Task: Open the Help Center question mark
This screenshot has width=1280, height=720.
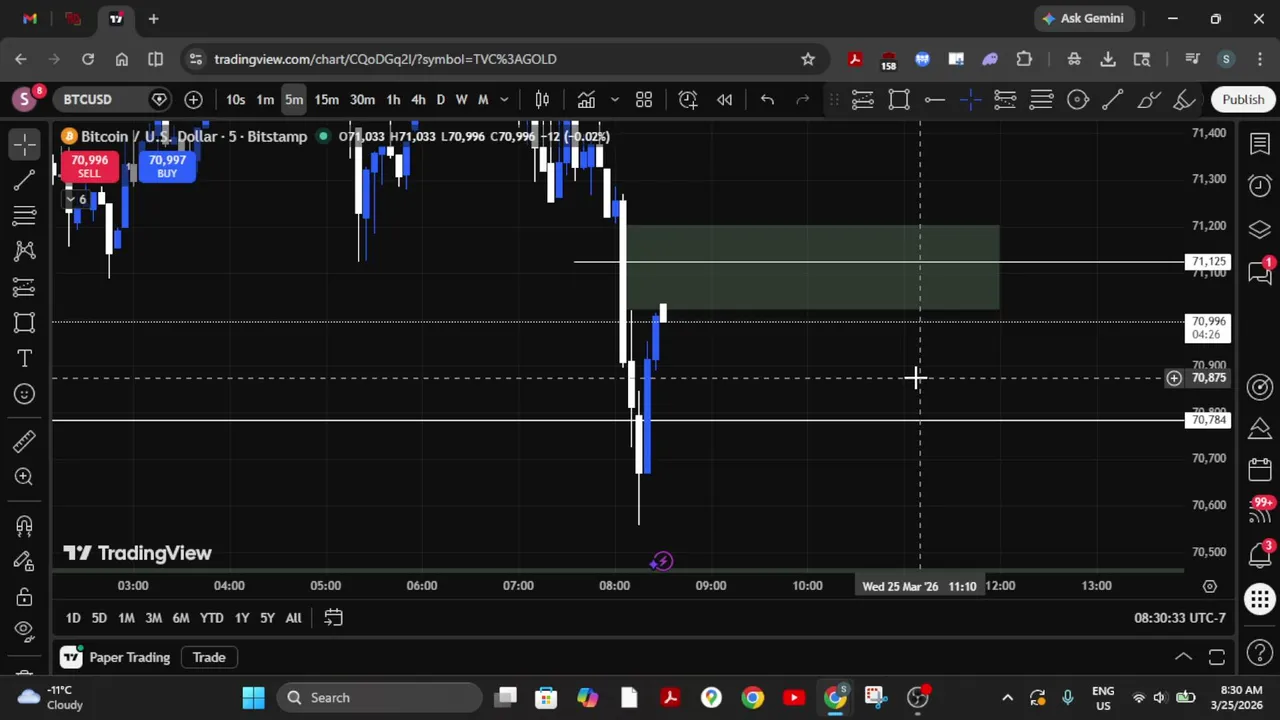Action: 1260,655
